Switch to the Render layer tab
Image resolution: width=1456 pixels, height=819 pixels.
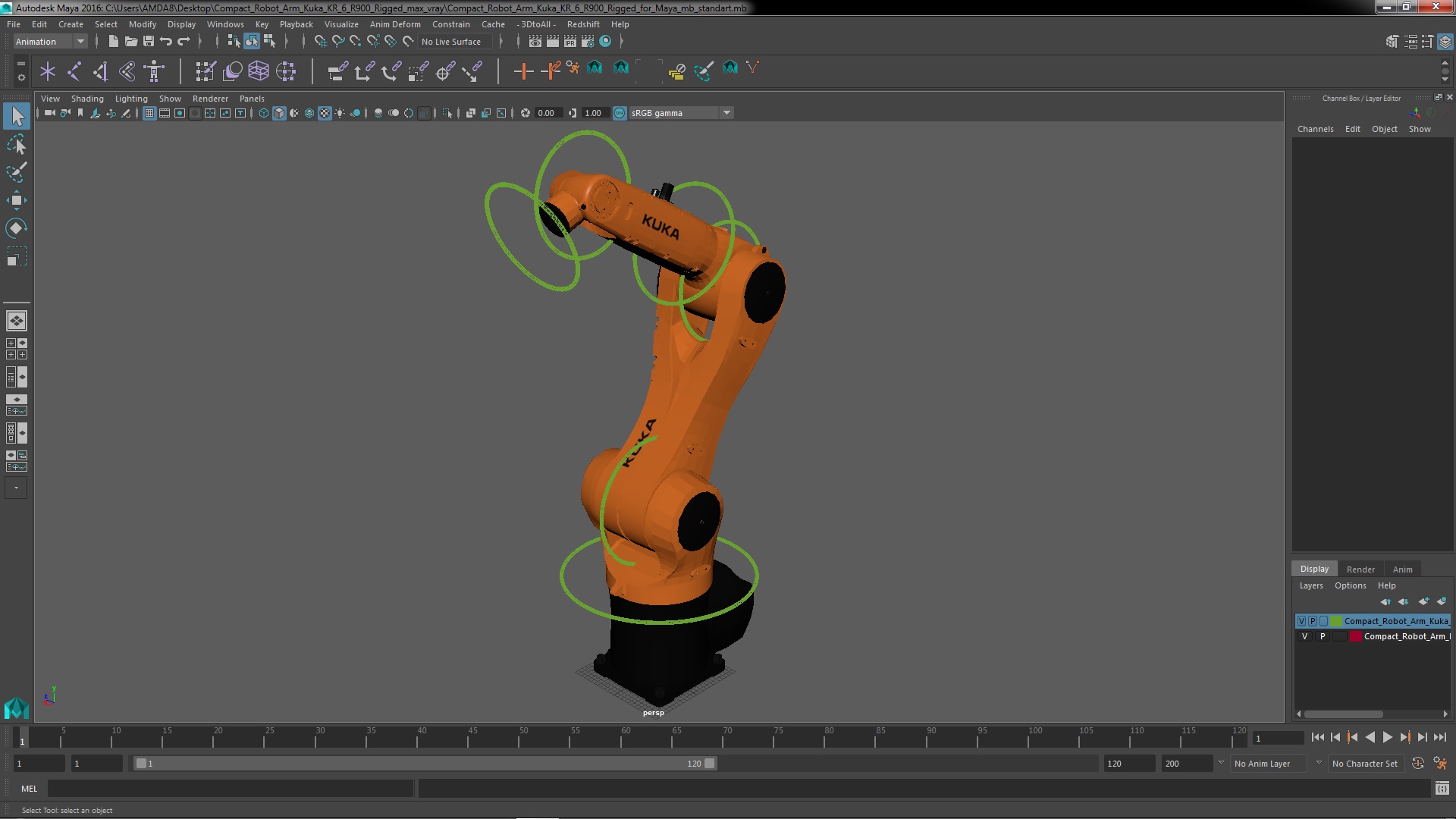point(1360,570)
